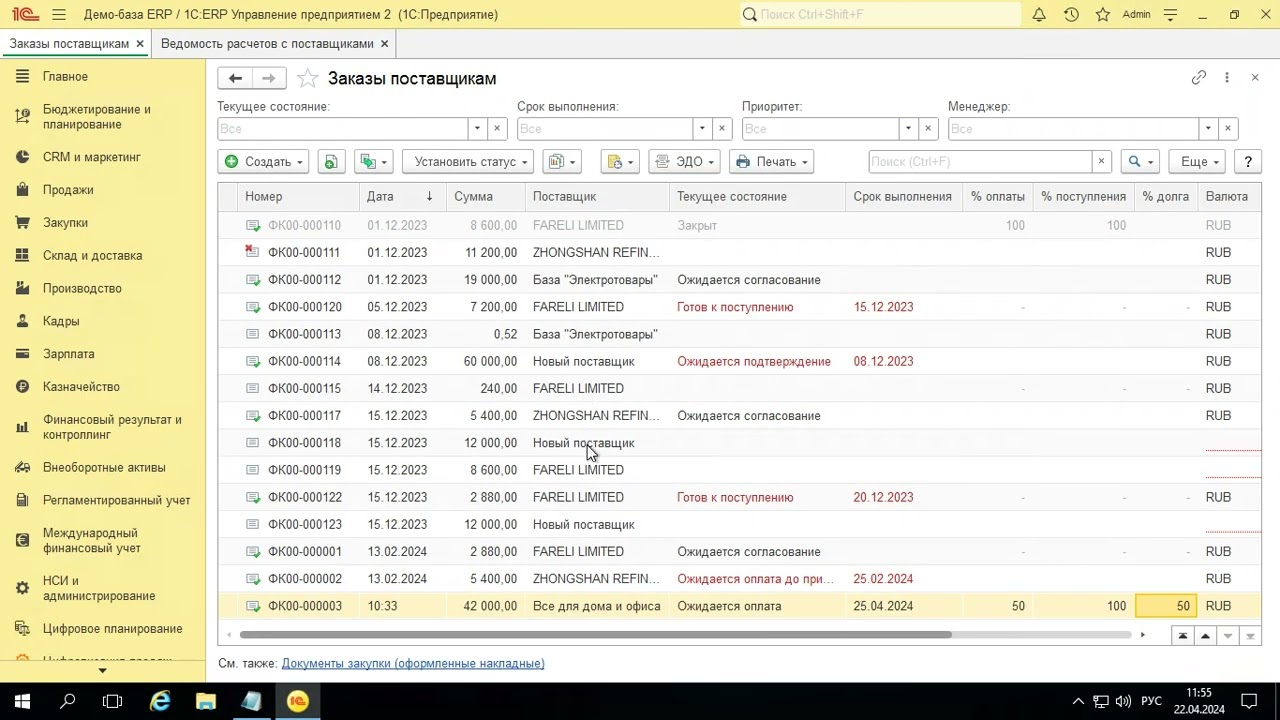Open help with the question mark button
The height and width of the screenshot is (720, 1280).
click(1248, 162)
